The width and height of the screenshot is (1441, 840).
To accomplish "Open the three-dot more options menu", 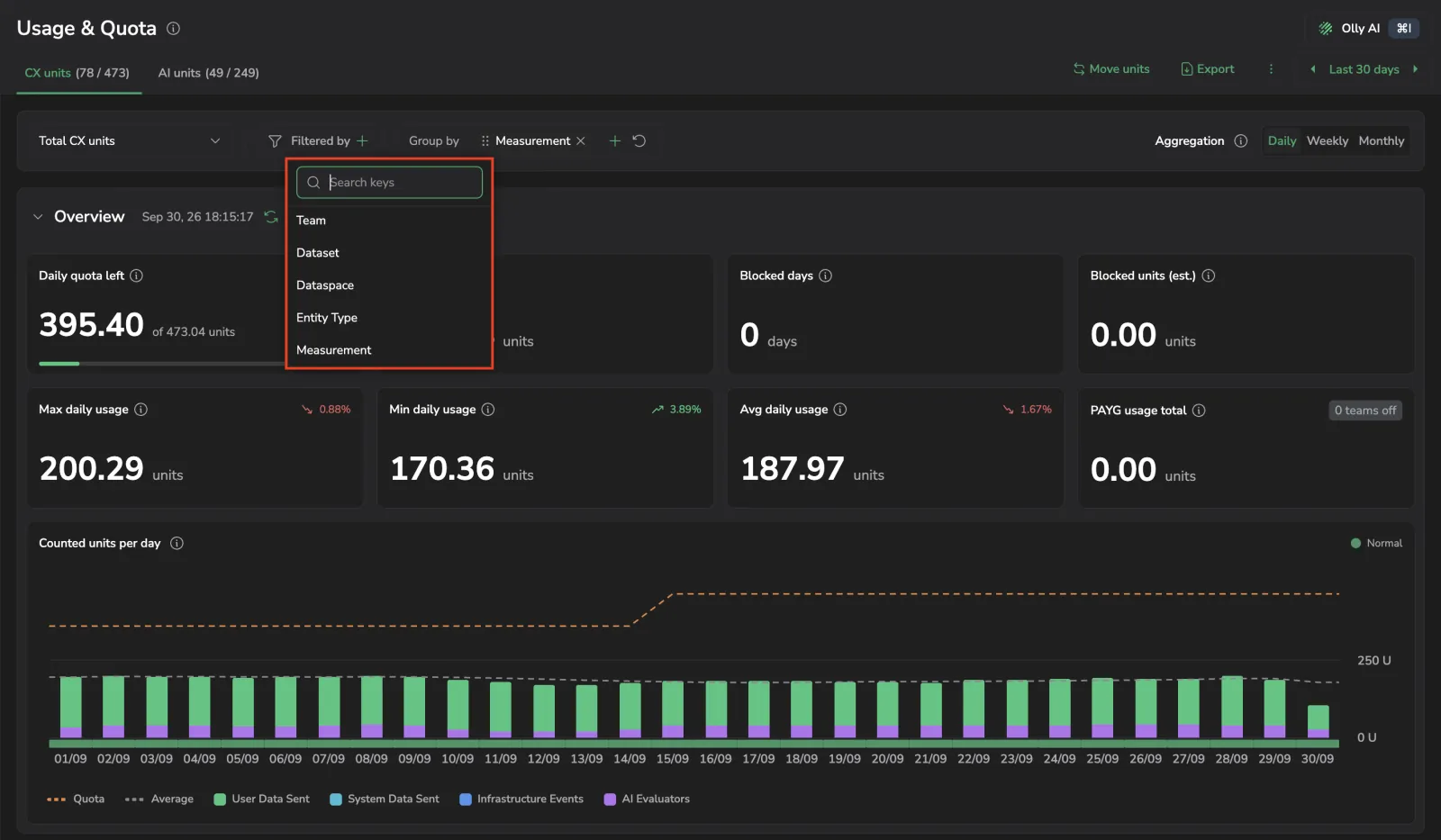I will pos(1272,69).
